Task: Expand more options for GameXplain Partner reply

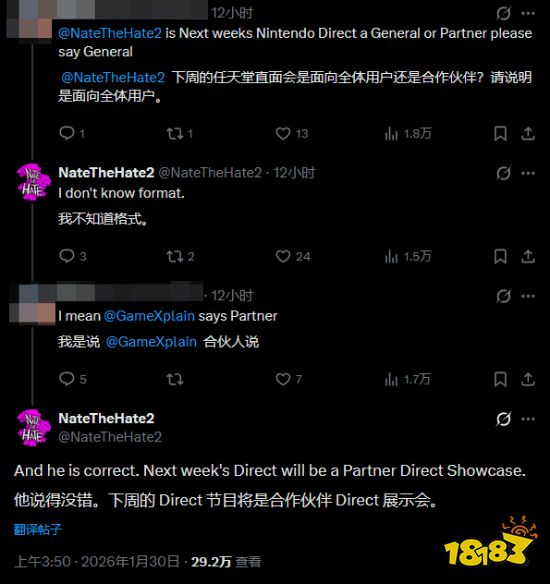Action: tap(528, 296)
